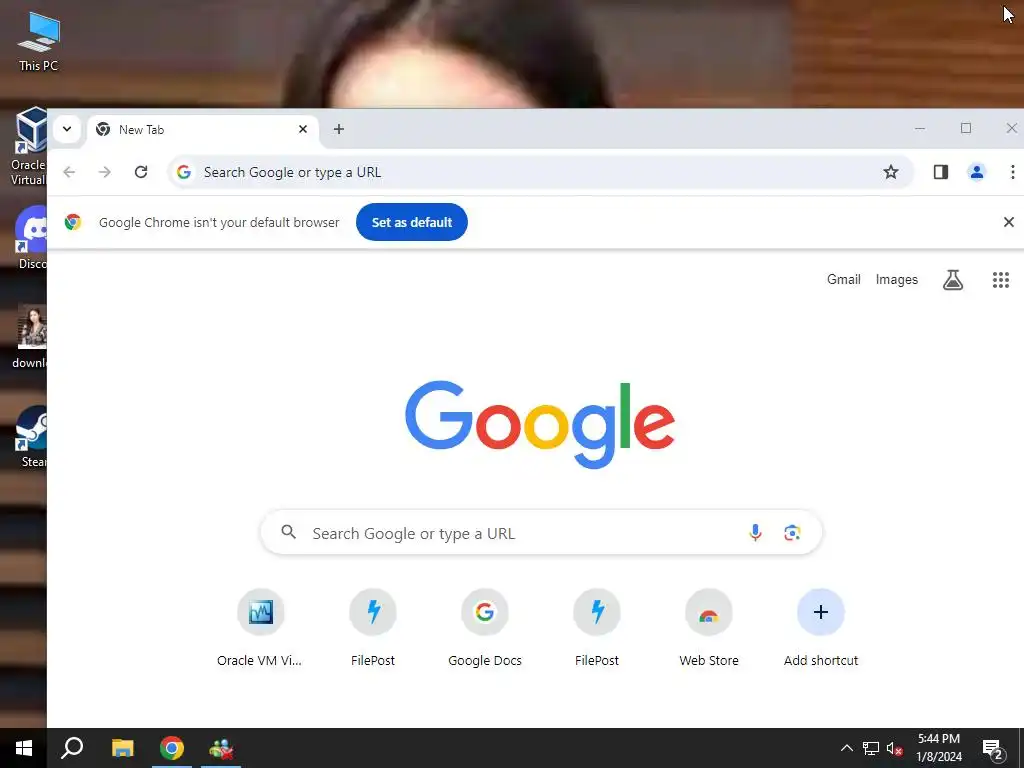
Task: Search by image with Google Lens icon
Action: (792, 533)
